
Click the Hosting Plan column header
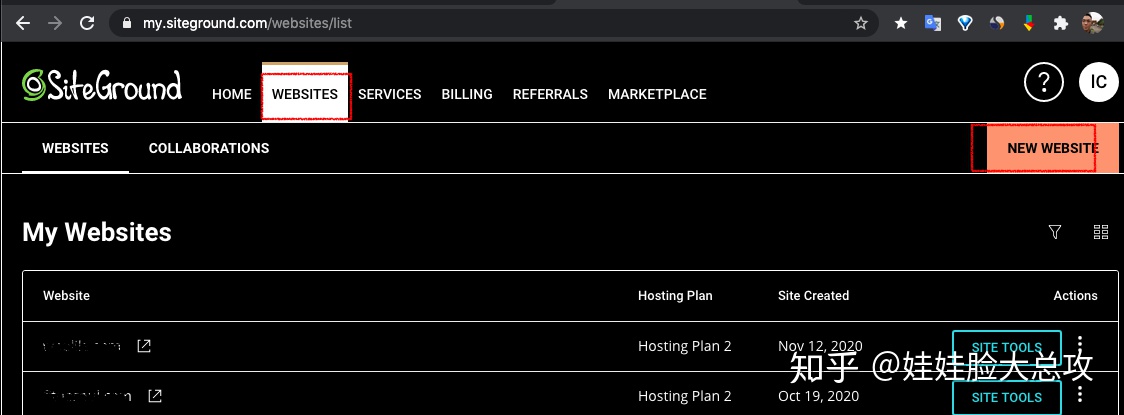[675, 295]
